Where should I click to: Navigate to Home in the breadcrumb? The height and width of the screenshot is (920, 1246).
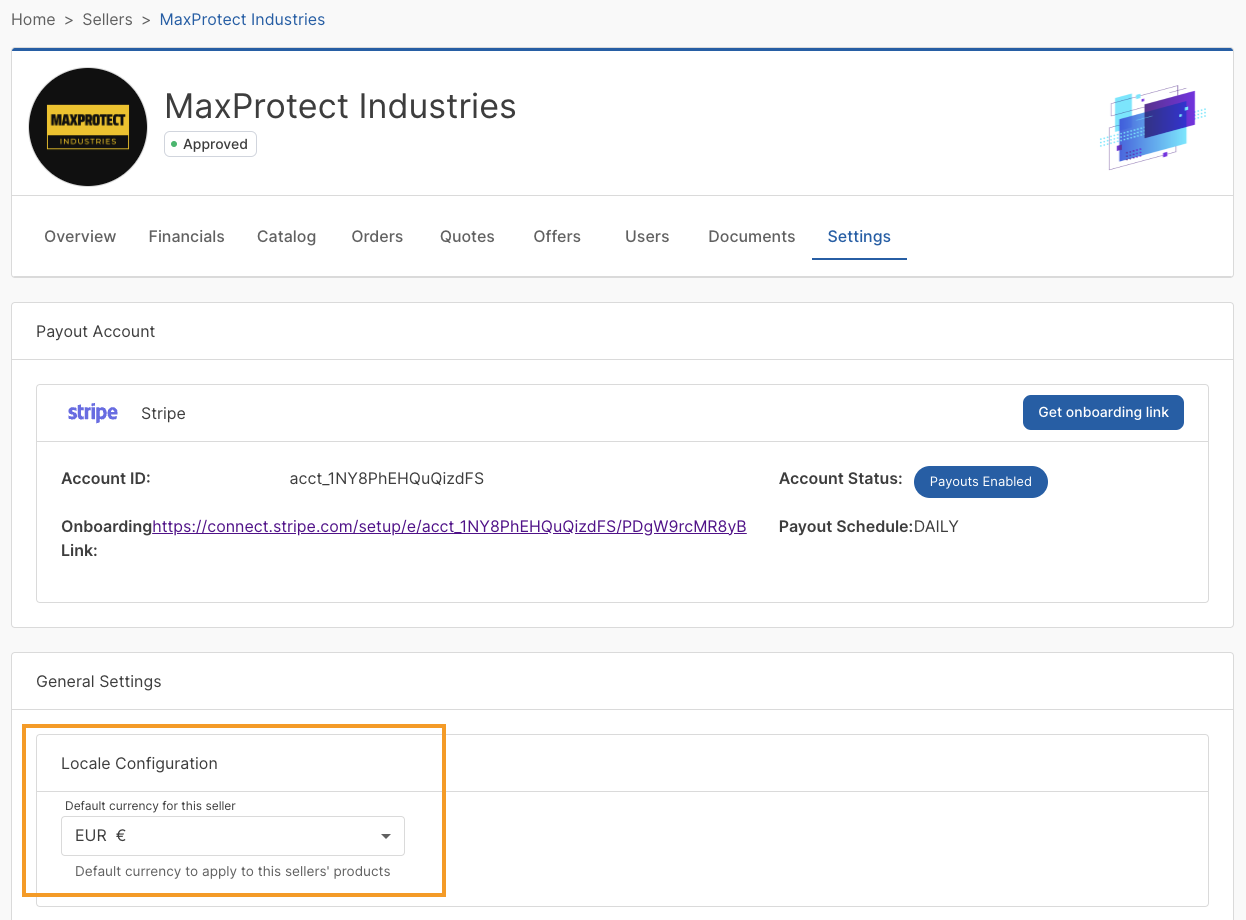click(x=33, y=20)
